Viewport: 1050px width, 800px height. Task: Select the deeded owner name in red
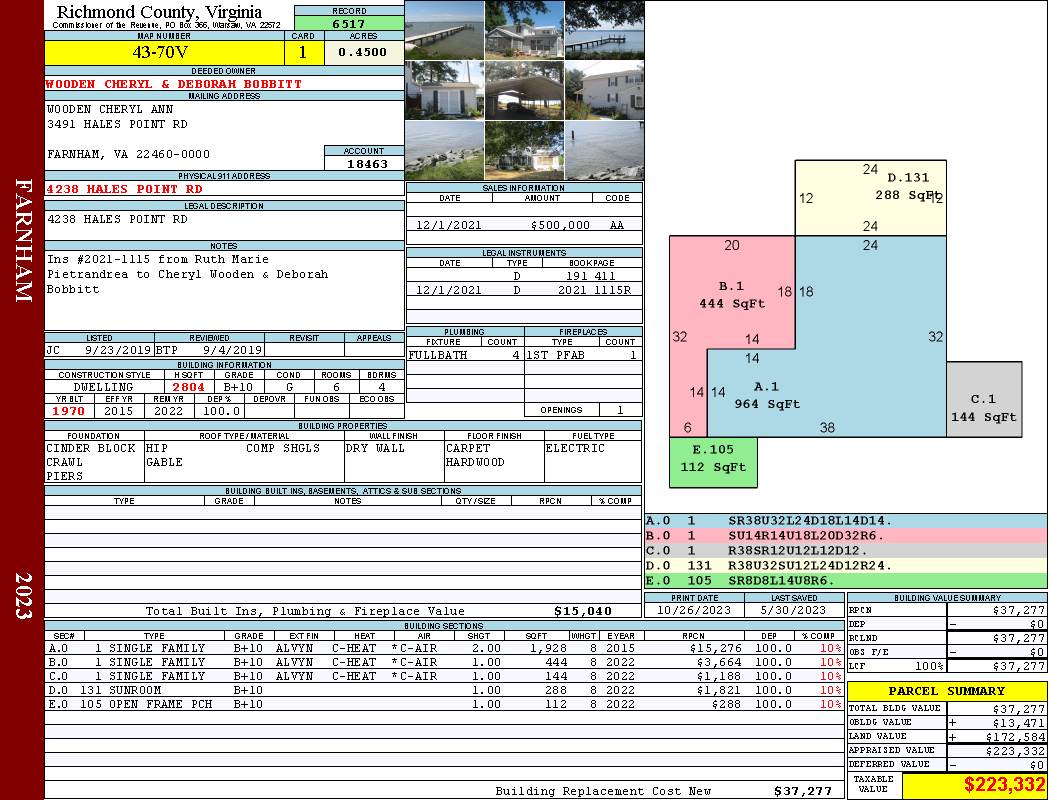tap(173, 85)
